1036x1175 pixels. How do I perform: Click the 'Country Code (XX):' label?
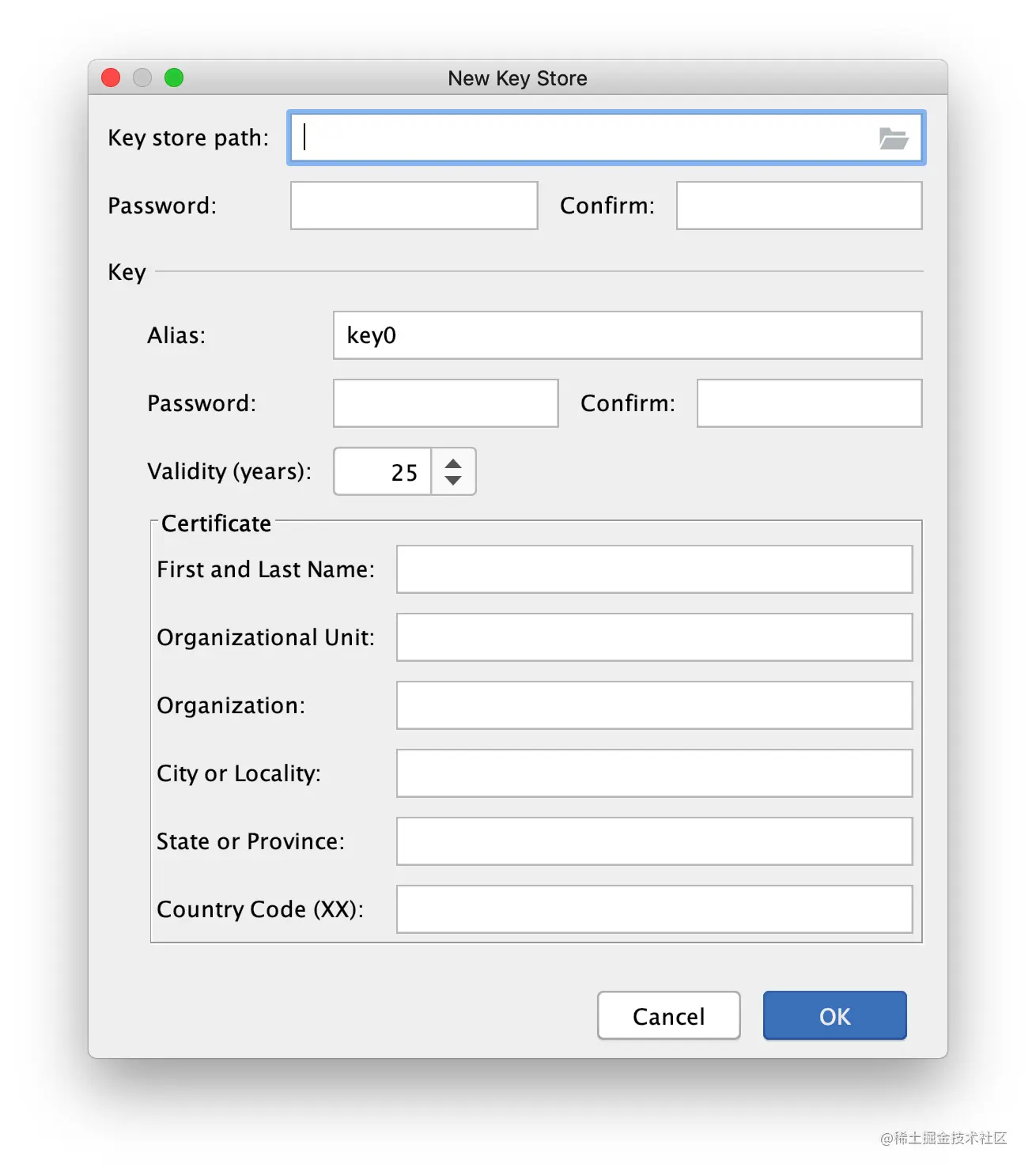260,910
